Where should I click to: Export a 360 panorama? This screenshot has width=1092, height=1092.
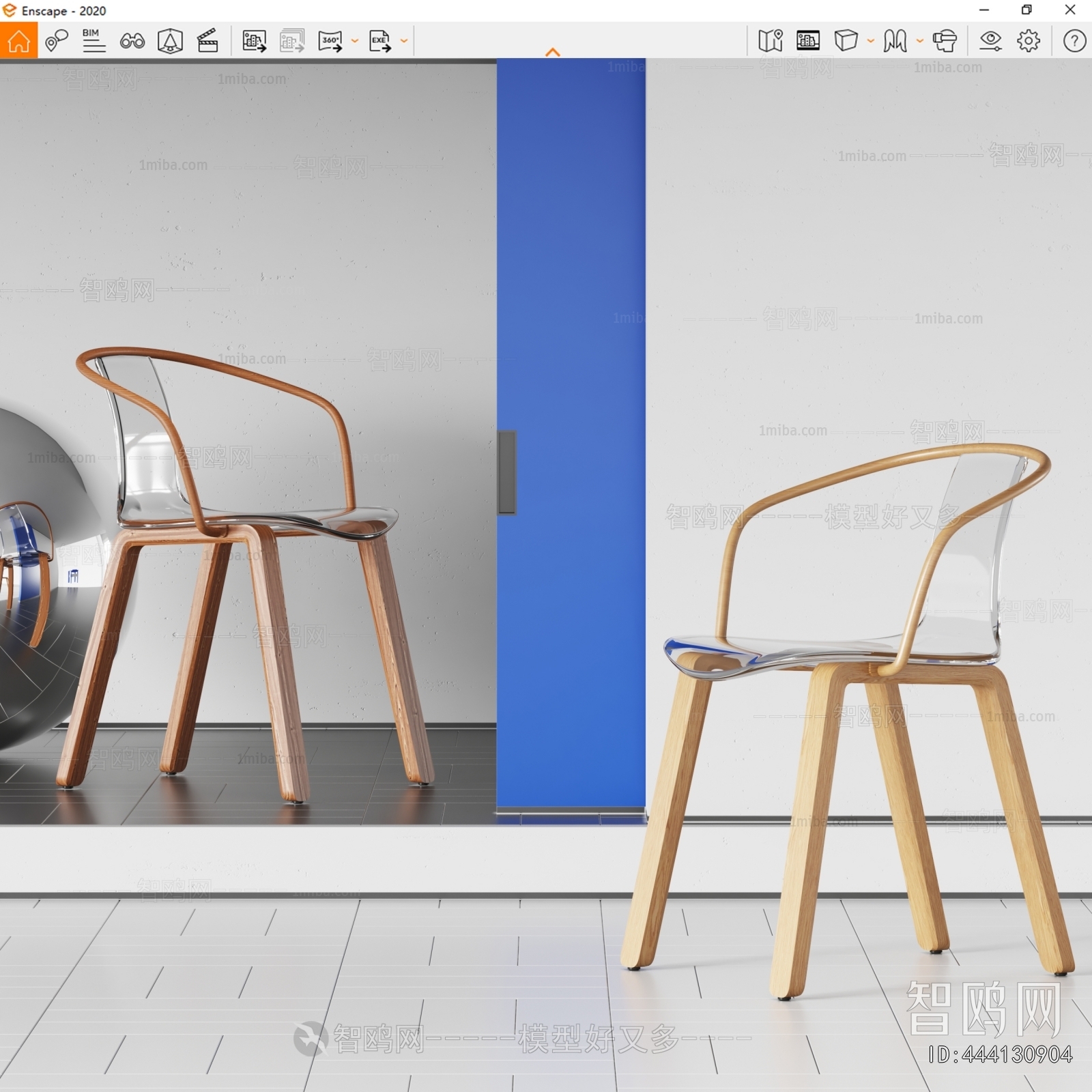pos(330,41)
